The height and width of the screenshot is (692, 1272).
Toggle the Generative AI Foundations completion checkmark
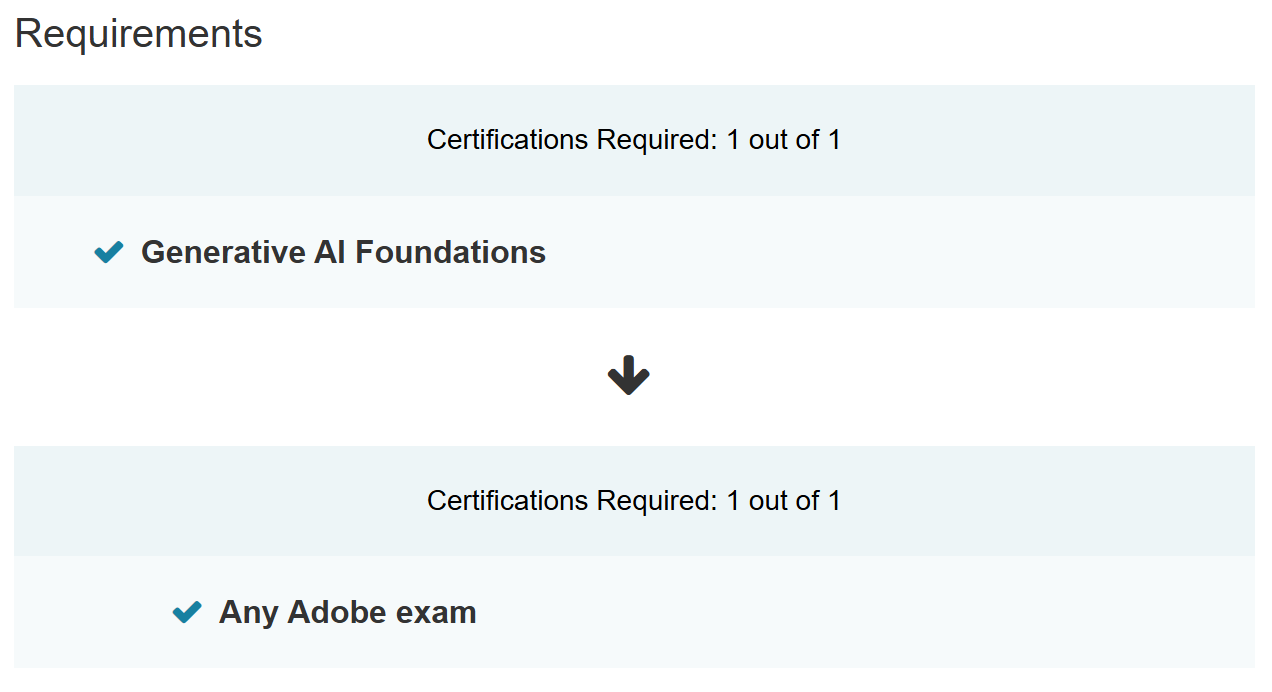[x=108, y=252]
